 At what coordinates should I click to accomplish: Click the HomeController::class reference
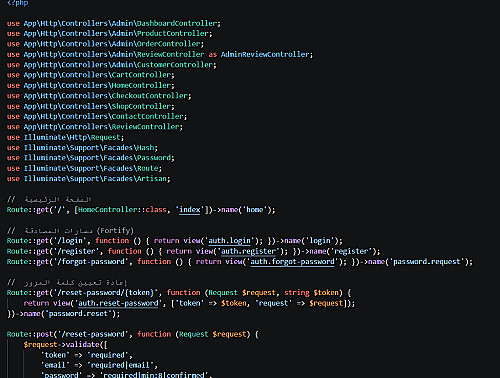122,210
